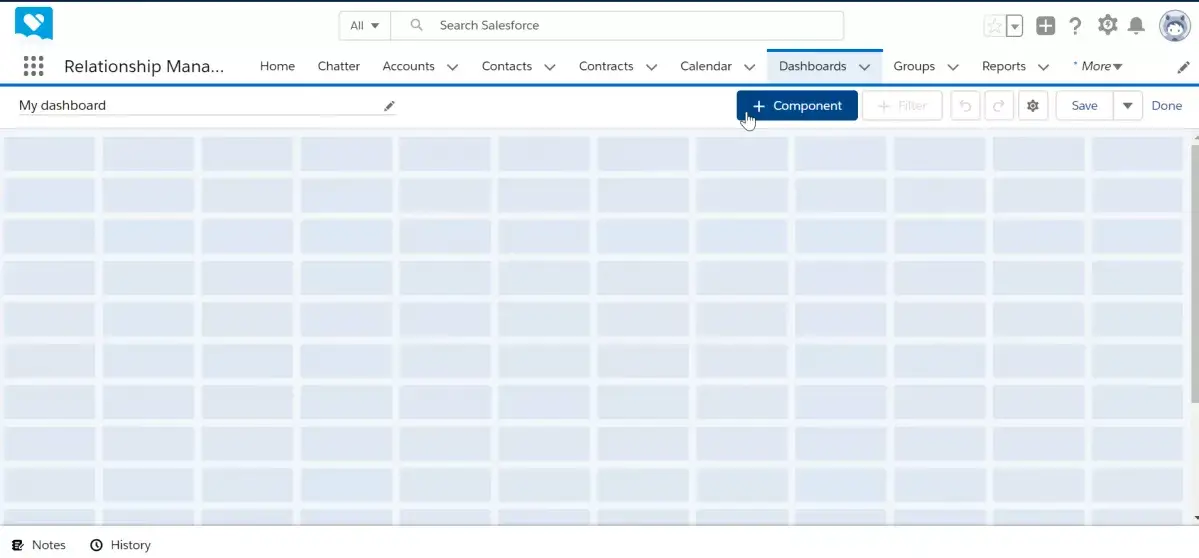
Task: Expand the Dashboards tab chevron
Action: (864, 67)
